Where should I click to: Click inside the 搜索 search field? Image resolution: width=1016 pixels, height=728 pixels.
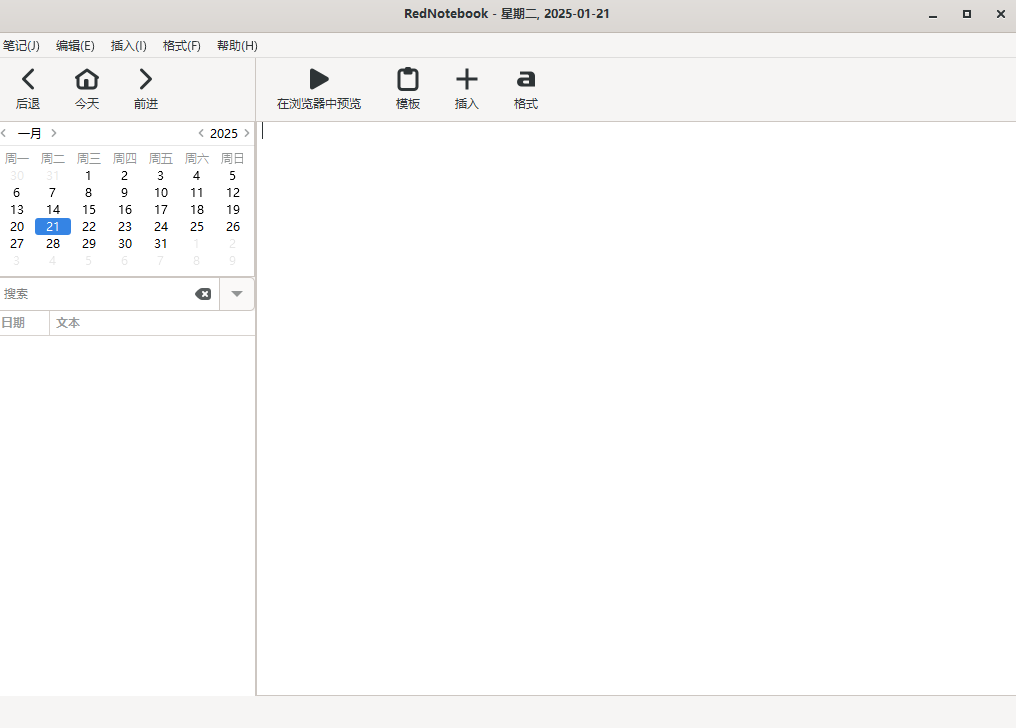point(95,294)
